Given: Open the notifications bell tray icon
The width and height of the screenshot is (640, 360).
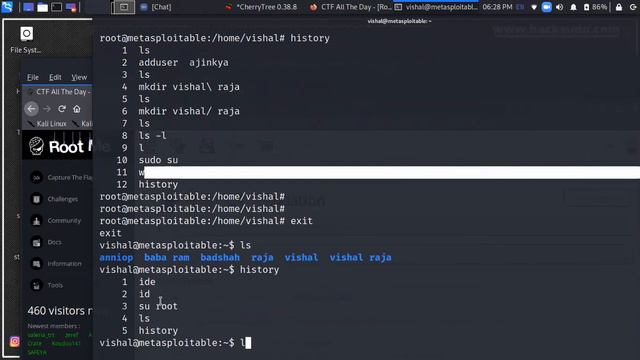Looking at the screenshot, I should pyautogui.click(x=573, y=7).
